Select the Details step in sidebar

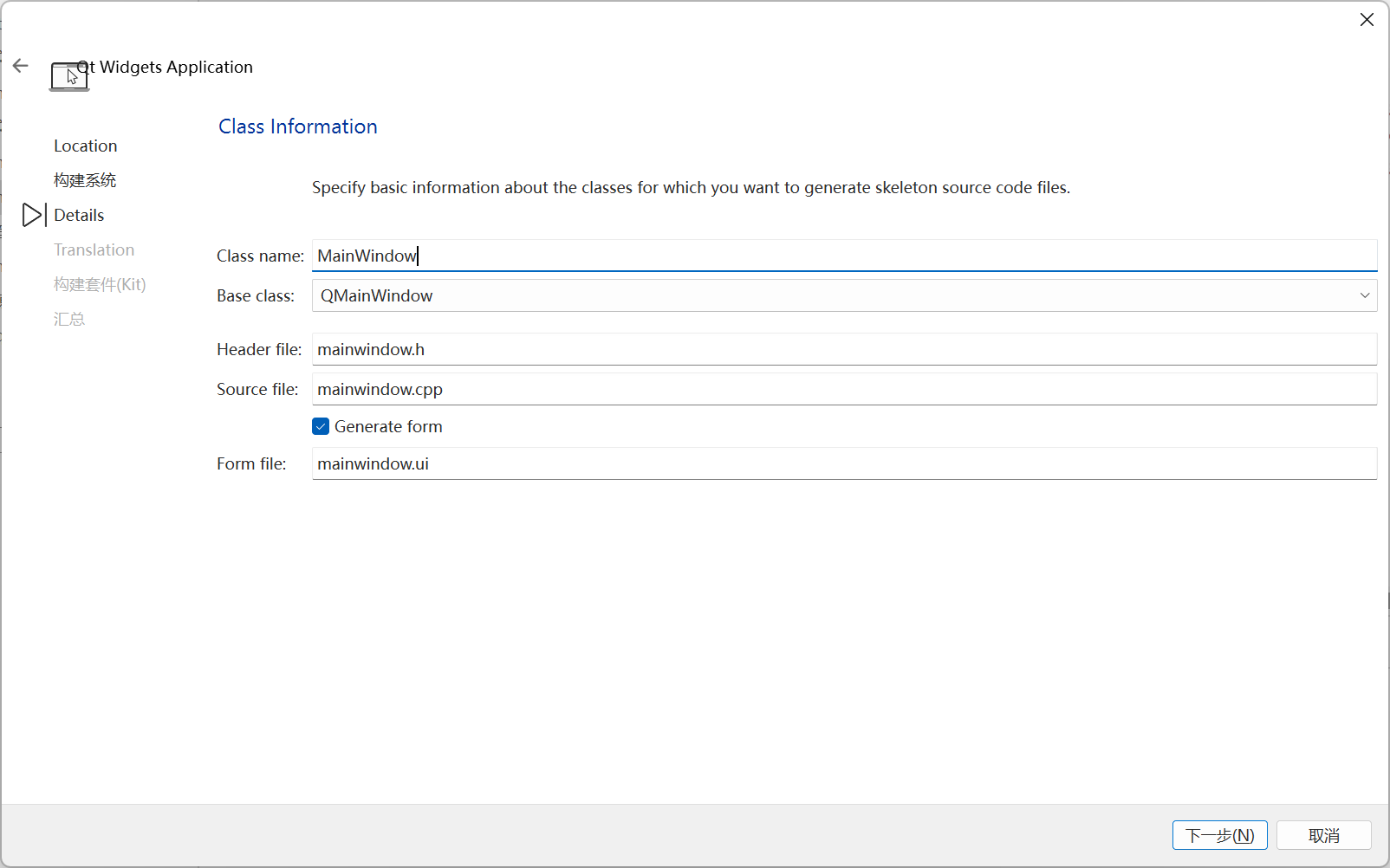click(79, 215)
